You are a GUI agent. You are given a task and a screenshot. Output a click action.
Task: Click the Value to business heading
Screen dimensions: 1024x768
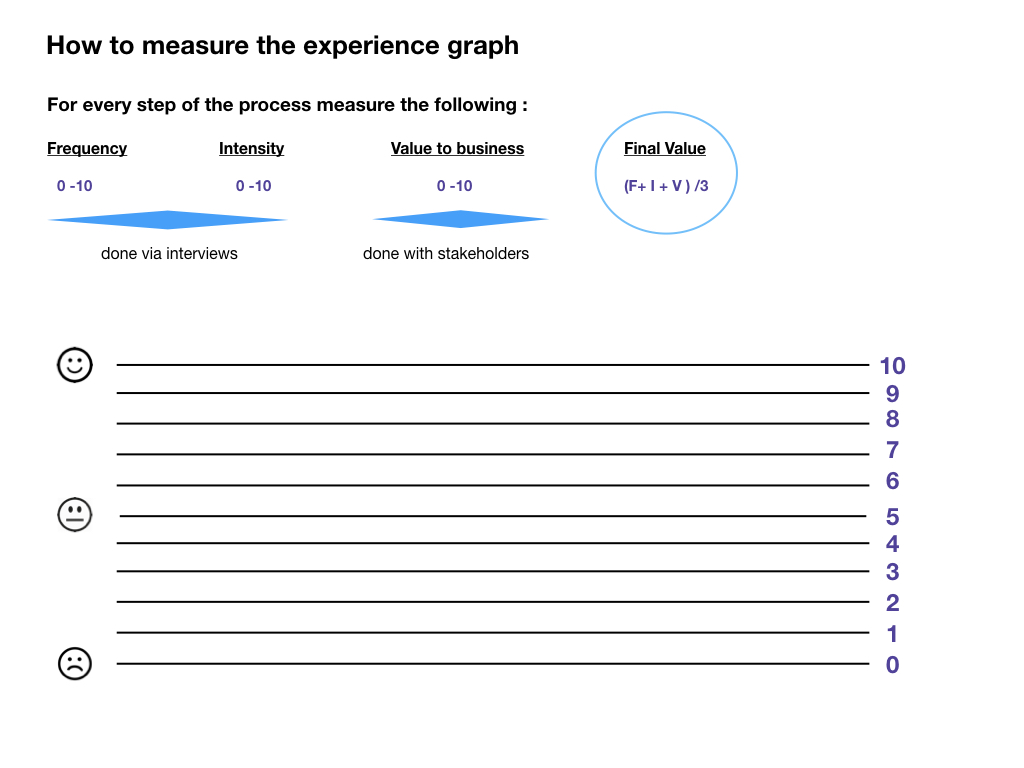(x=457, y=149)
